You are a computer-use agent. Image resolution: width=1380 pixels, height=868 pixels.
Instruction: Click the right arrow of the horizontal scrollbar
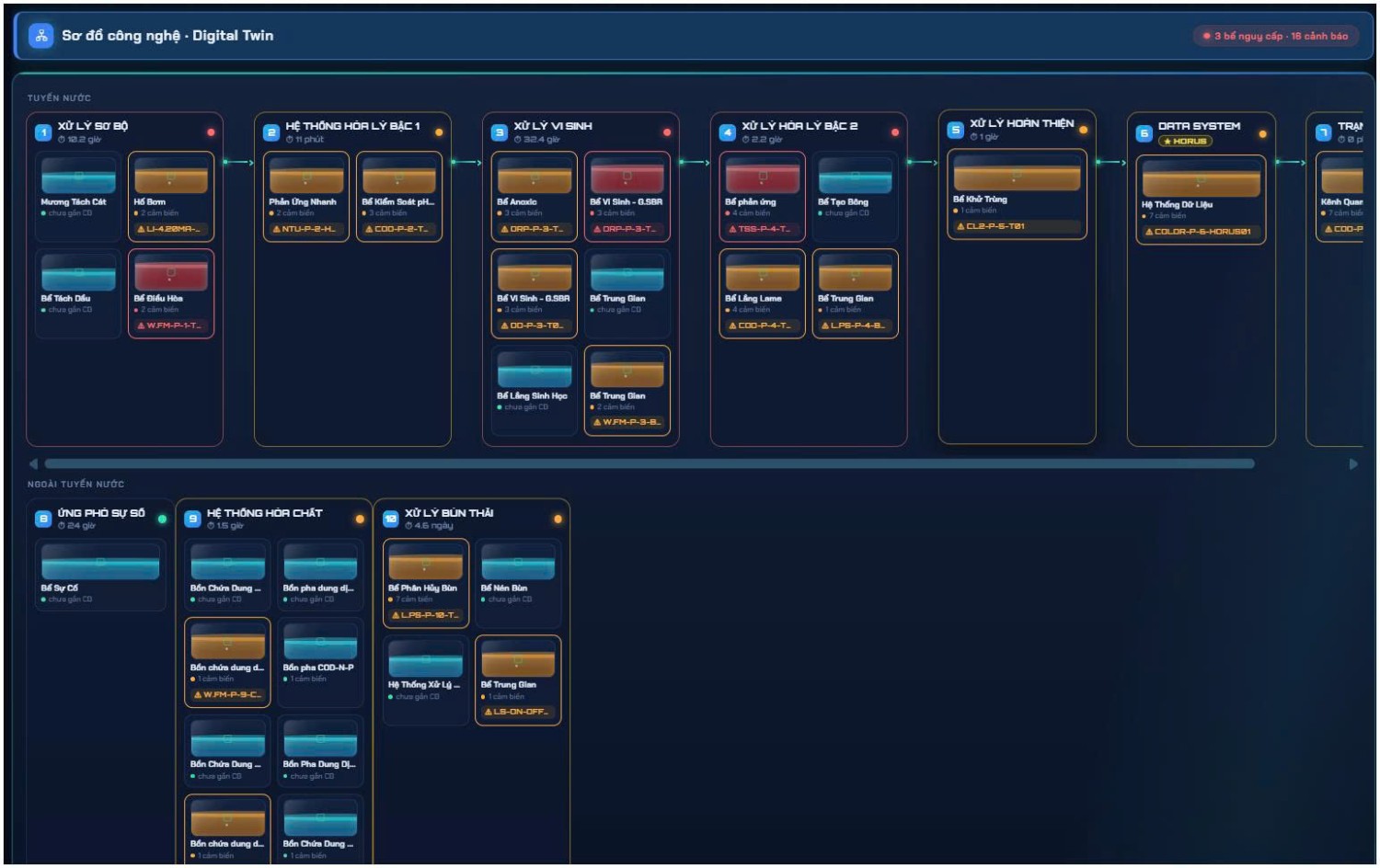tap(1353, 464)
